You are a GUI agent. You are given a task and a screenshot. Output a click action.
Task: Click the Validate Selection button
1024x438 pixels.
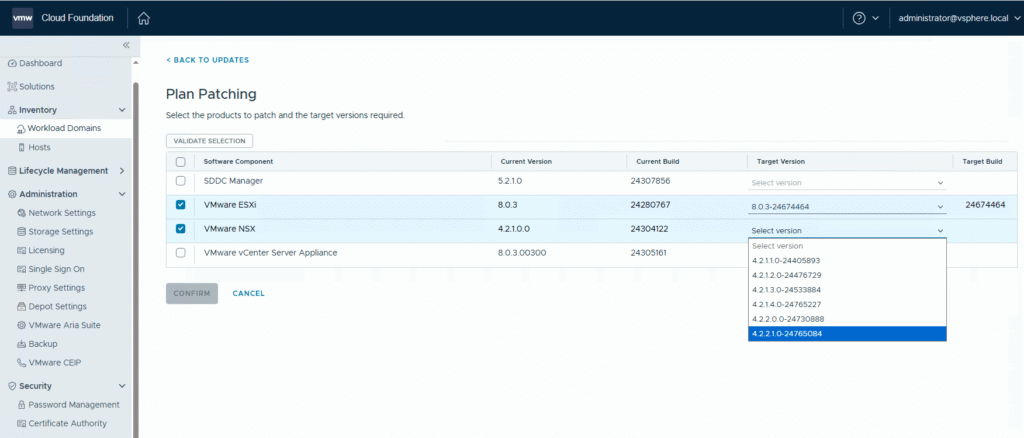click(209, 141)
